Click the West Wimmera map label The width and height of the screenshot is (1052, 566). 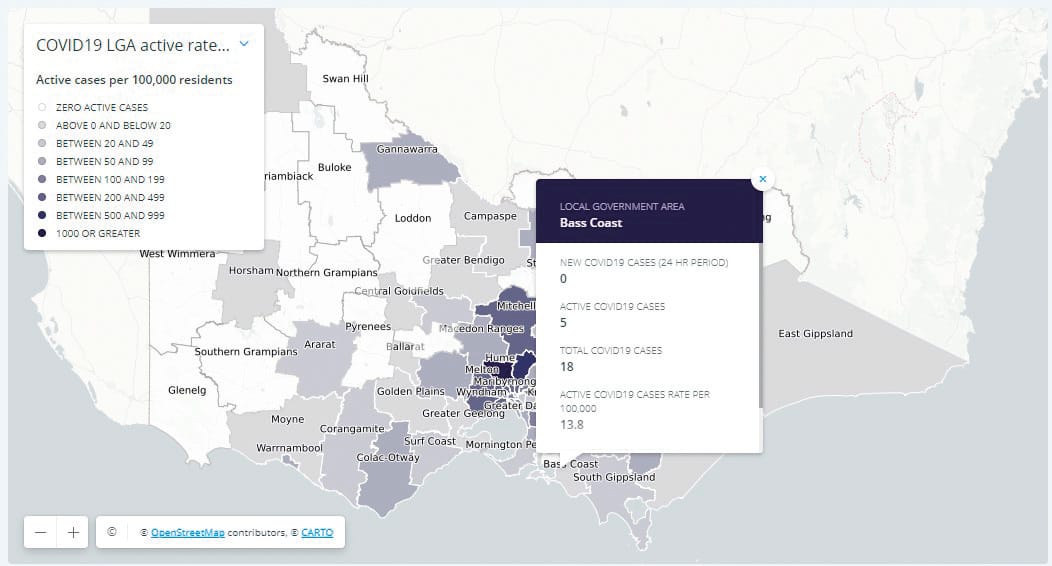click(177, 253)
